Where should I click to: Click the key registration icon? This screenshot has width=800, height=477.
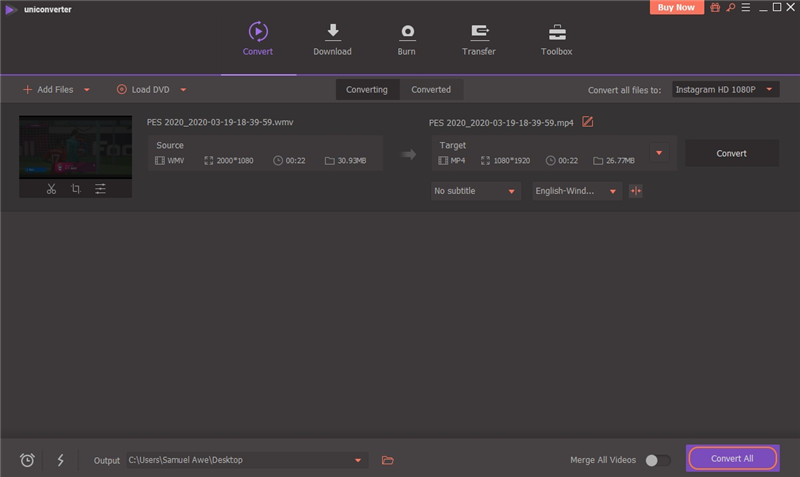pos(731,7)
